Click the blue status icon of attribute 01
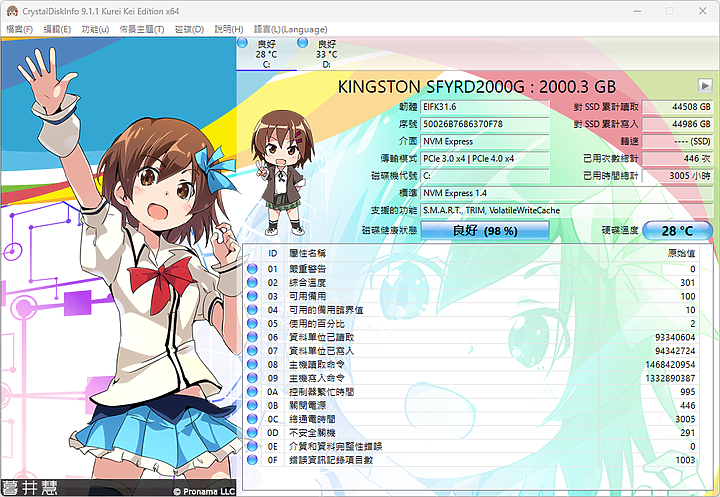 [252, 269]
